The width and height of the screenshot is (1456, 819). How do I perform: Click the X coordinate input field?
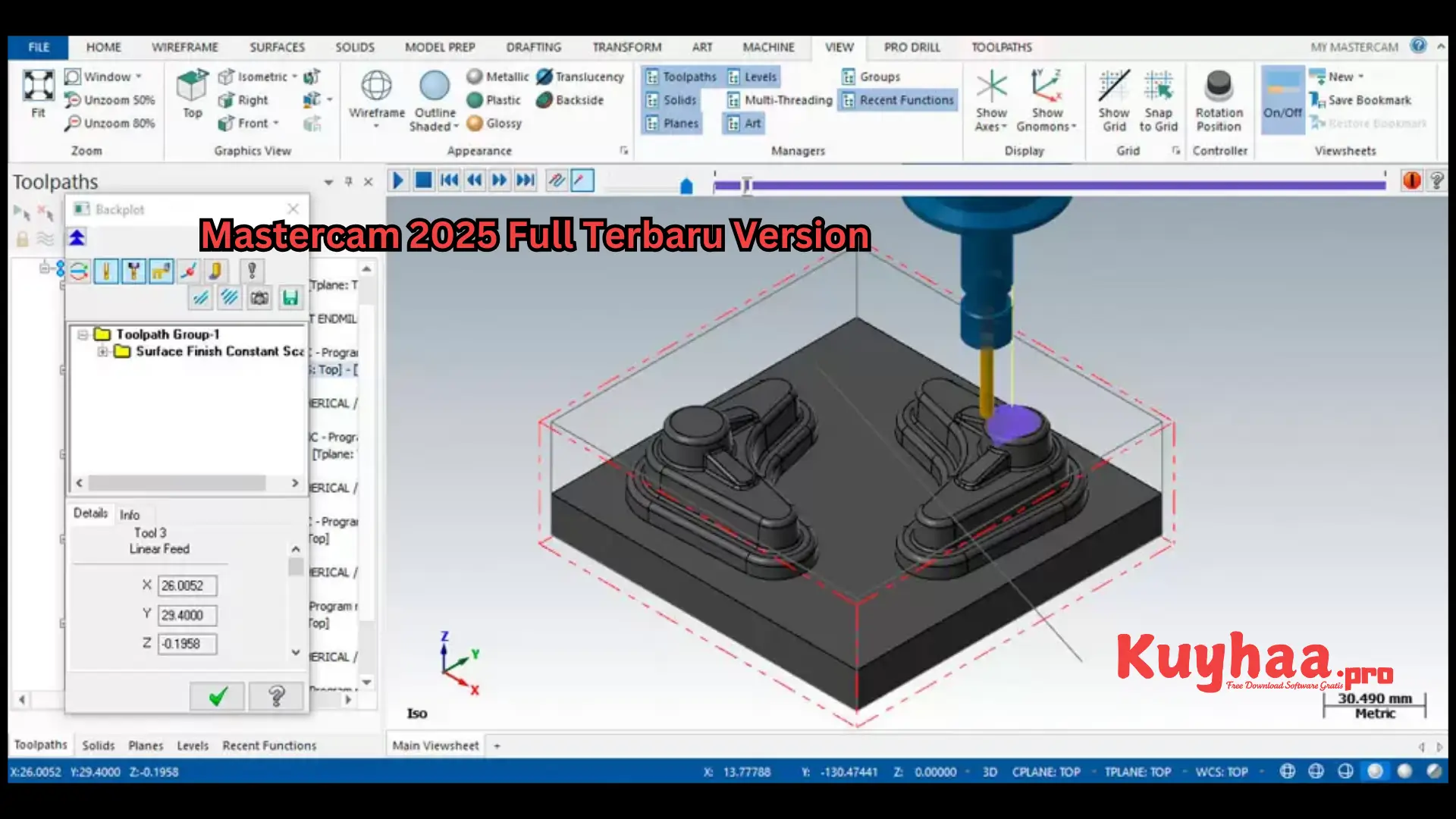click(187, 585)
